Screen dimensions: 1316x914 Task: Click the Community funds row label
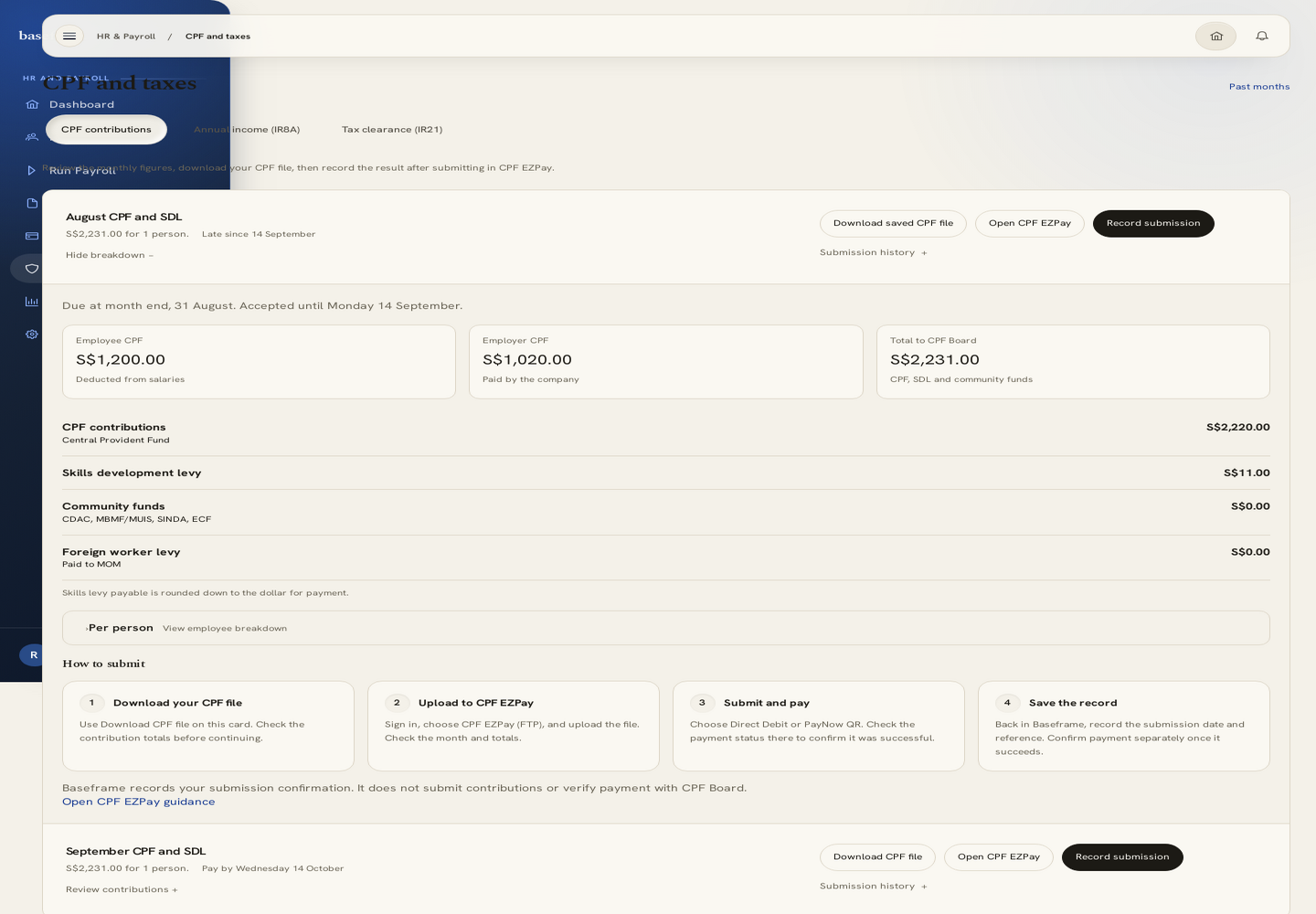[x=113, y=506]
